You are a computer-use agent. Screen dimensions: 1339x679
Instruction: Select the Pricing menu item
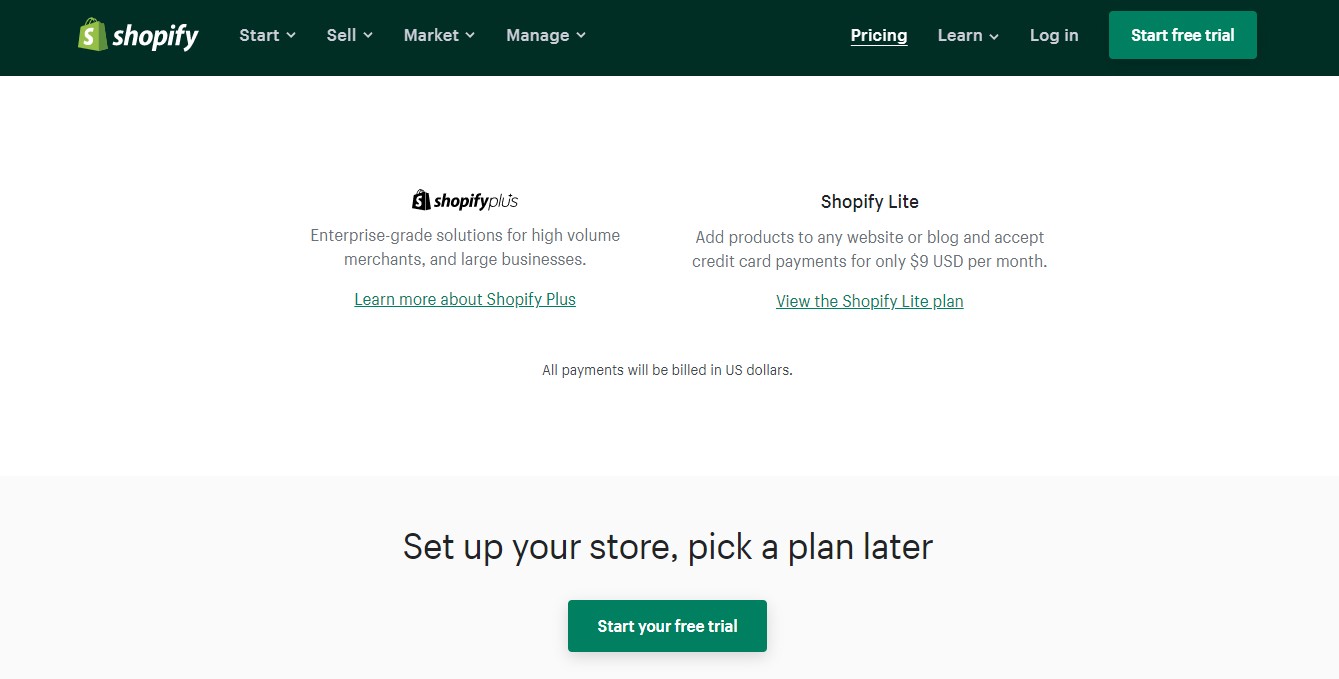[x=878, y=35]
